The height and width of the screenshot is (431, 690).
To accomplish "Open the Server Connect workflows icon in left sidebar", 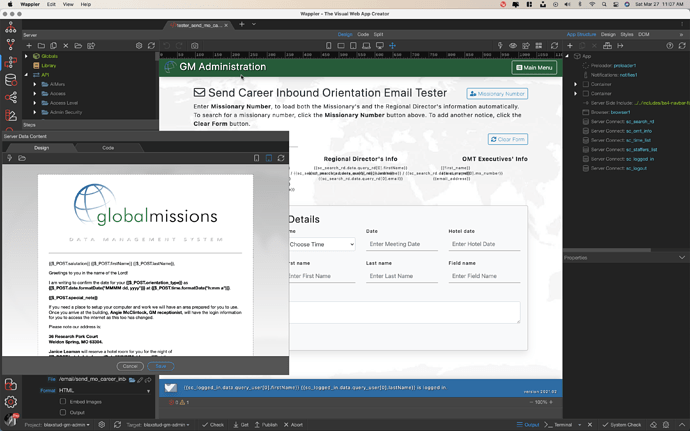I will [11, 62].
